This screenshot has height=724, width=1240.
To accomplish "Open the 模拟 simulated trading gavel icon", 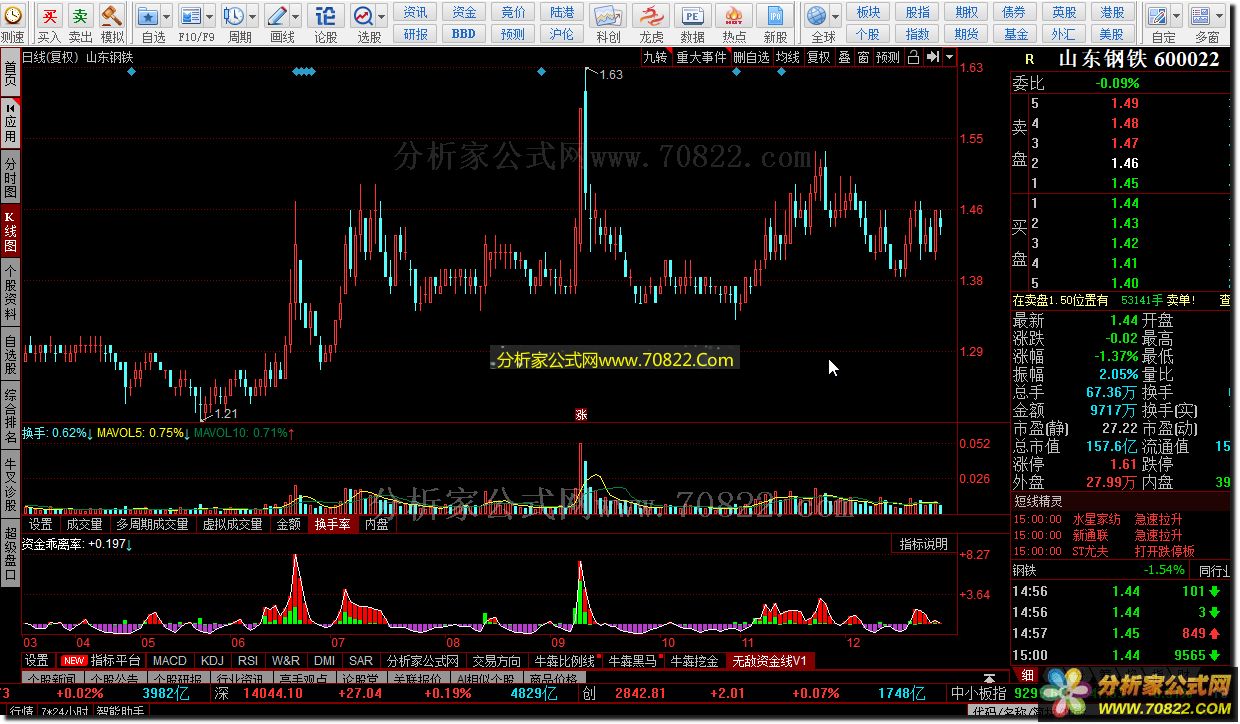I will click(112, 16).
